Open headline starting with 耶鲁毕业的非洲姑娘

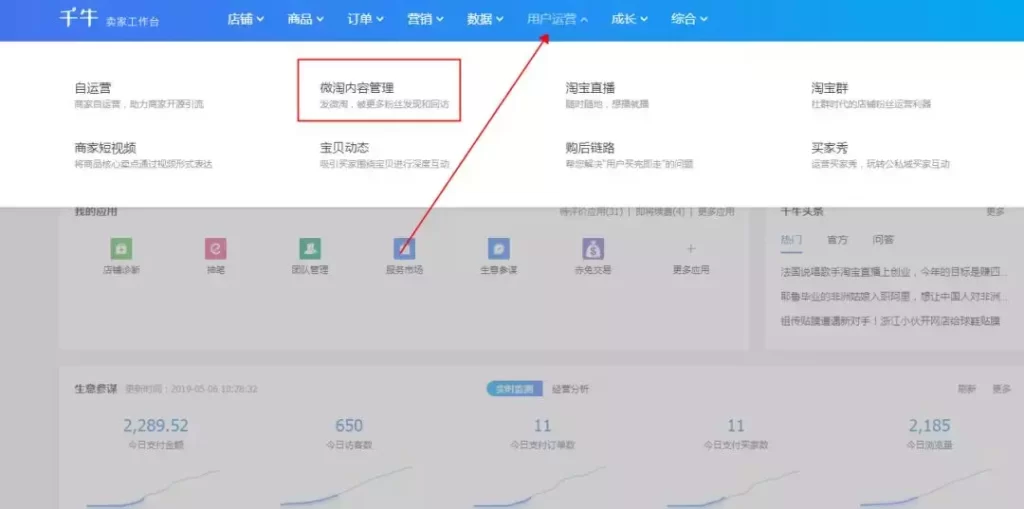894,297
